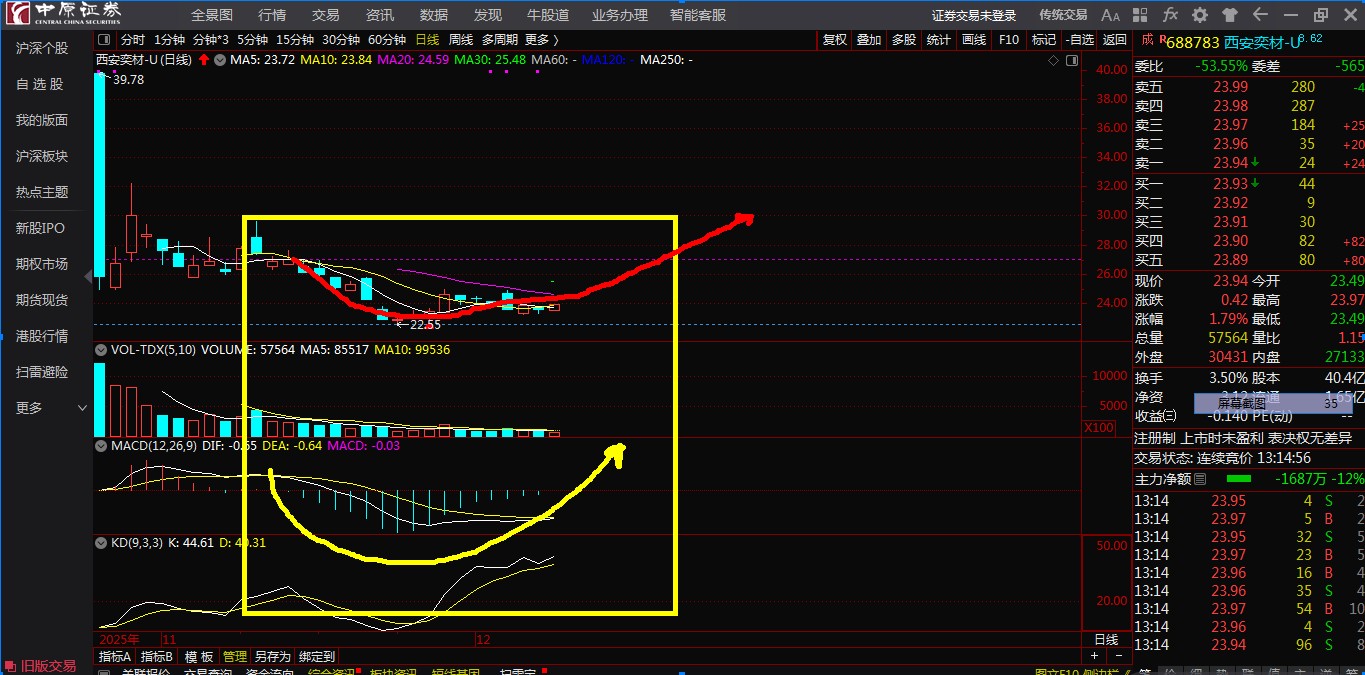Click the diamond icon at chart top right
The width and height of the screenshot is (1365, 675).
(1053, 61)
